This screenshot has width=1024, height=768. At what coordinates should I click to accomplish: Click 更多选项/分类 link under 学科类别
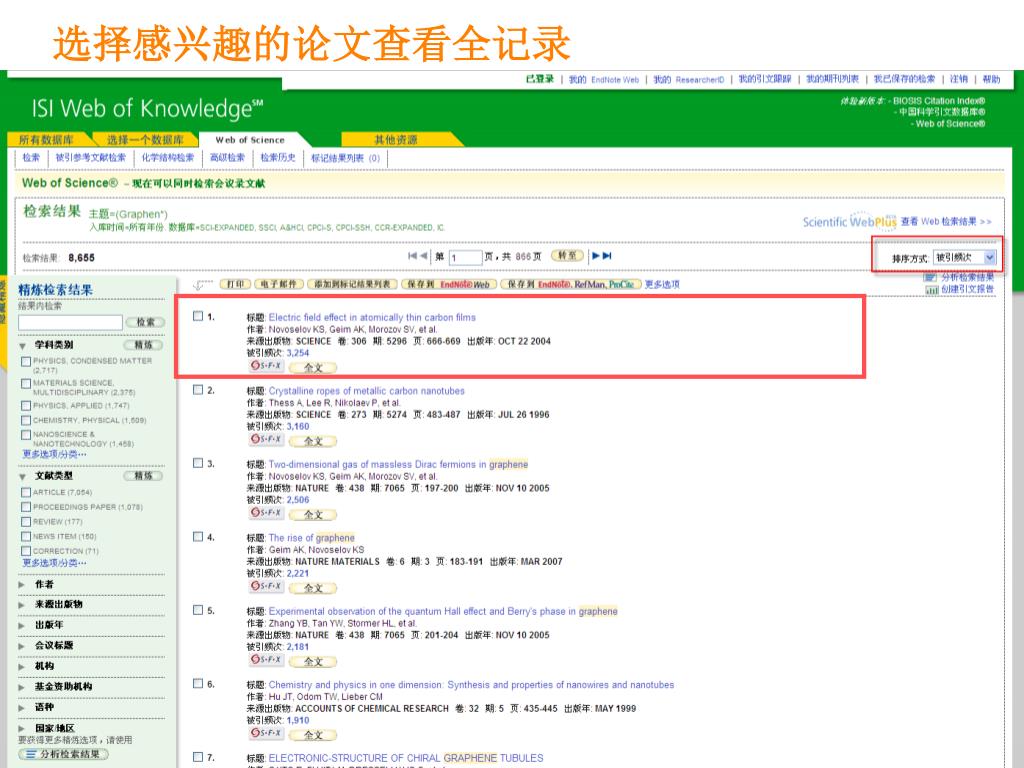click(54, 455)
